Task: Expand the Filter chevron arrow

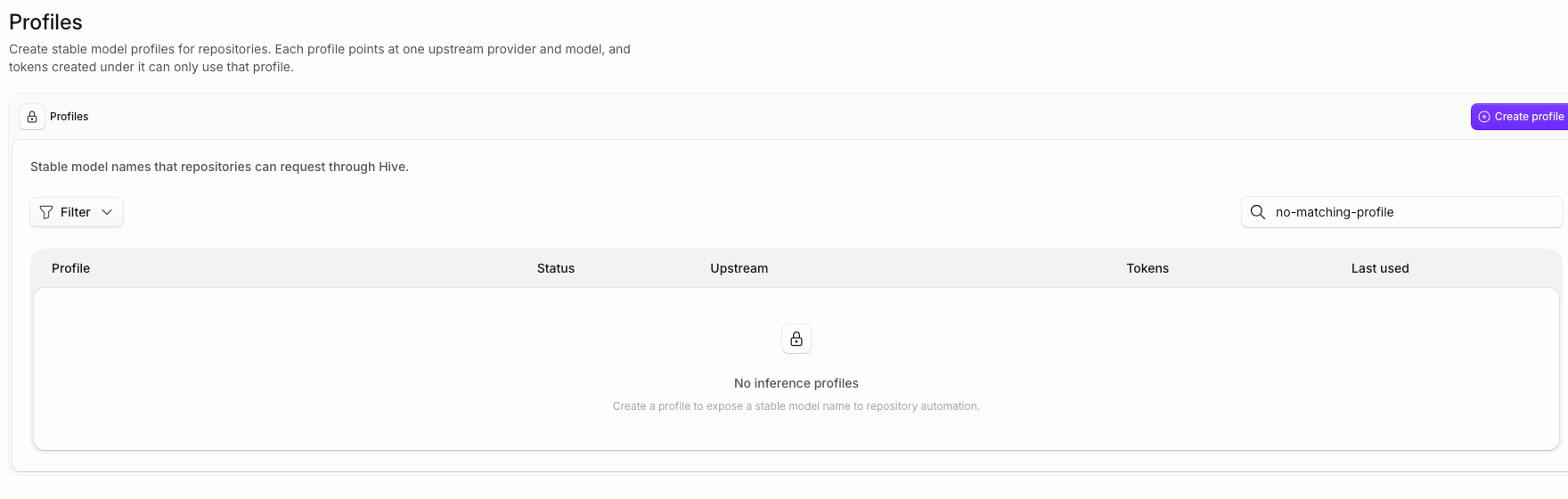Action: (107, 212)
